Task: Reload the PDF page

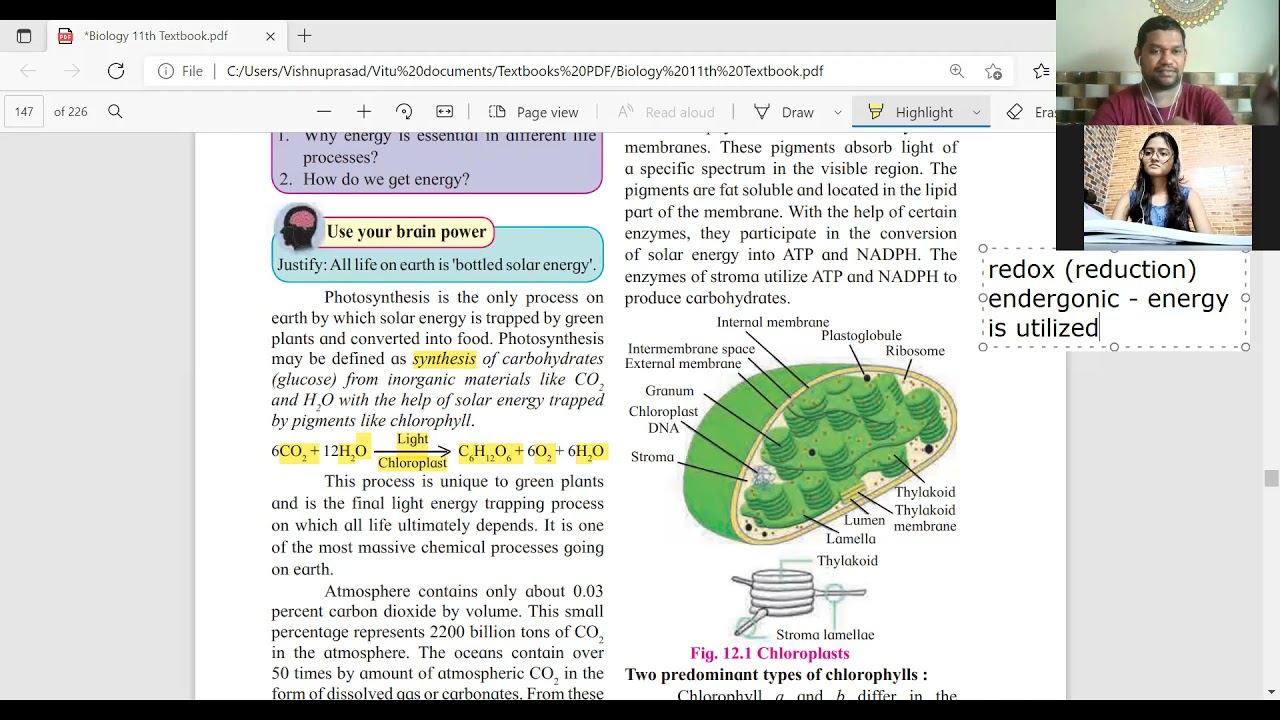Action: pos(116,71)
